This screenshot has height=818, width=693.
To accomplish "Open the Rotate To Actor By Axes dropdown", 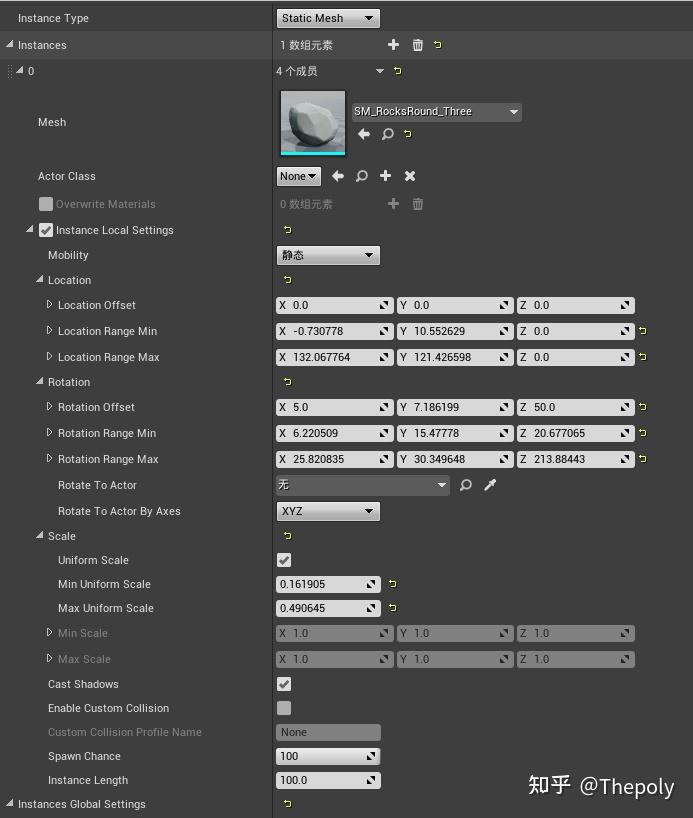I will click(328, 511).
